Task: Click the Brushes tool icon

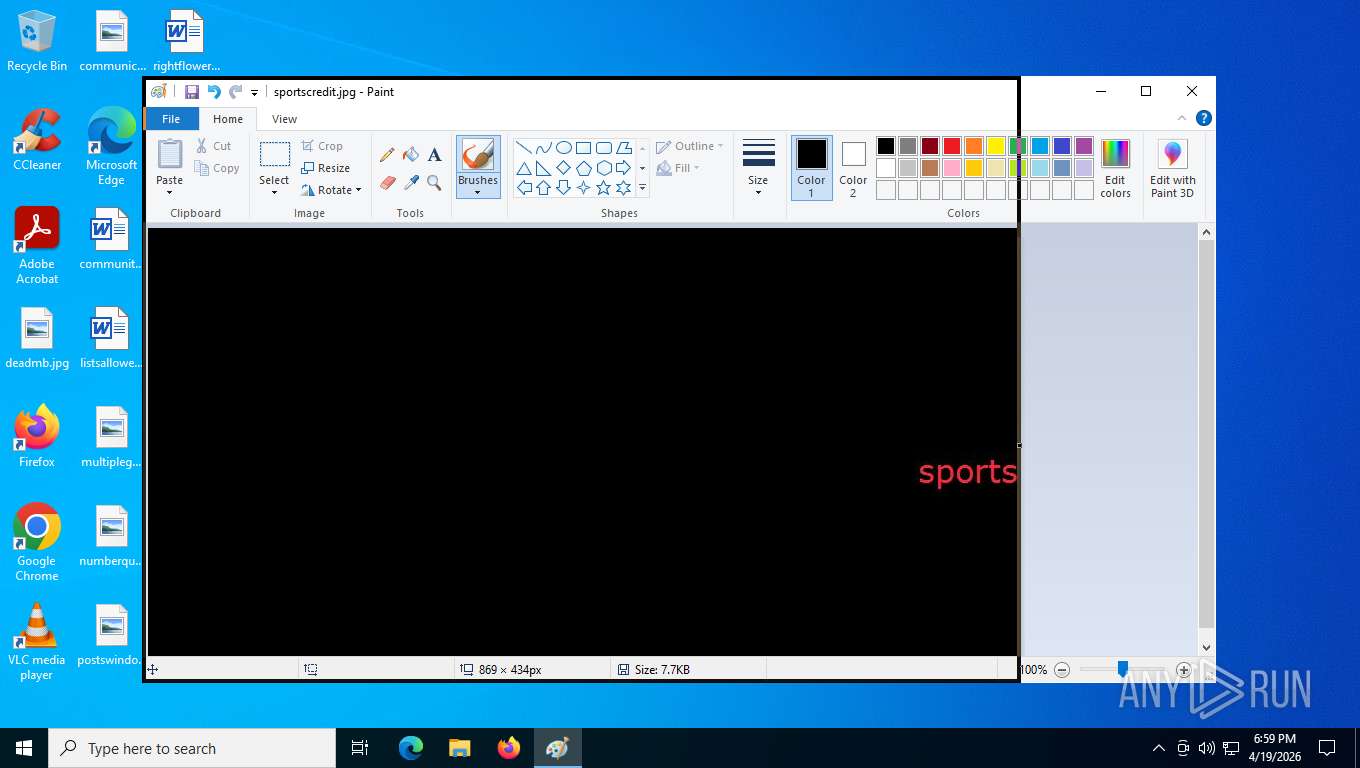Action: tap(478, 155)
